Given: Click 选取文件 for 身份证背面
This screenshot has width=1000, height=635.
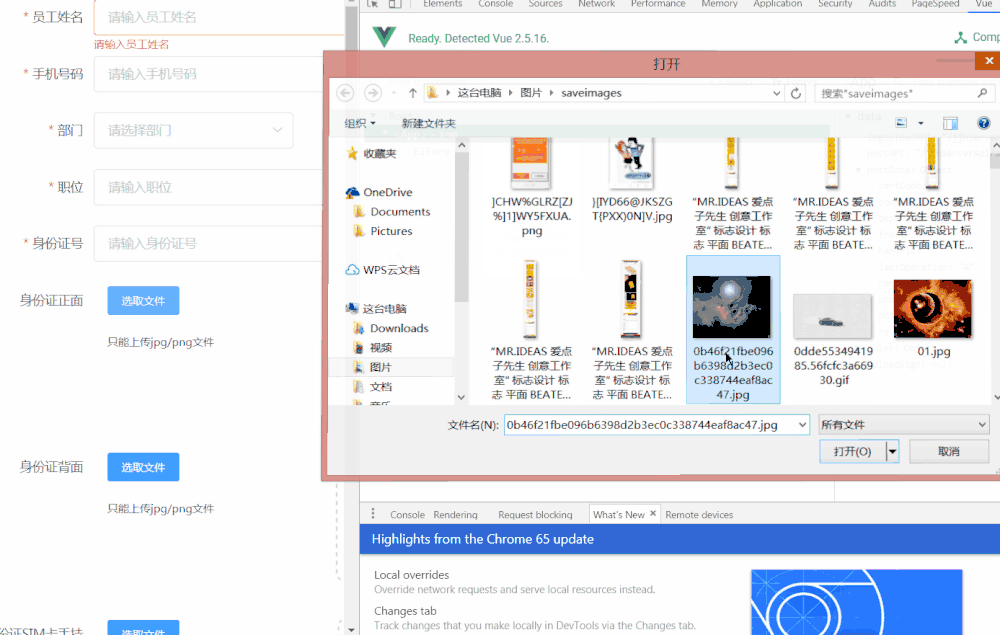Looking at the screenshot, I should pos(143,467).
